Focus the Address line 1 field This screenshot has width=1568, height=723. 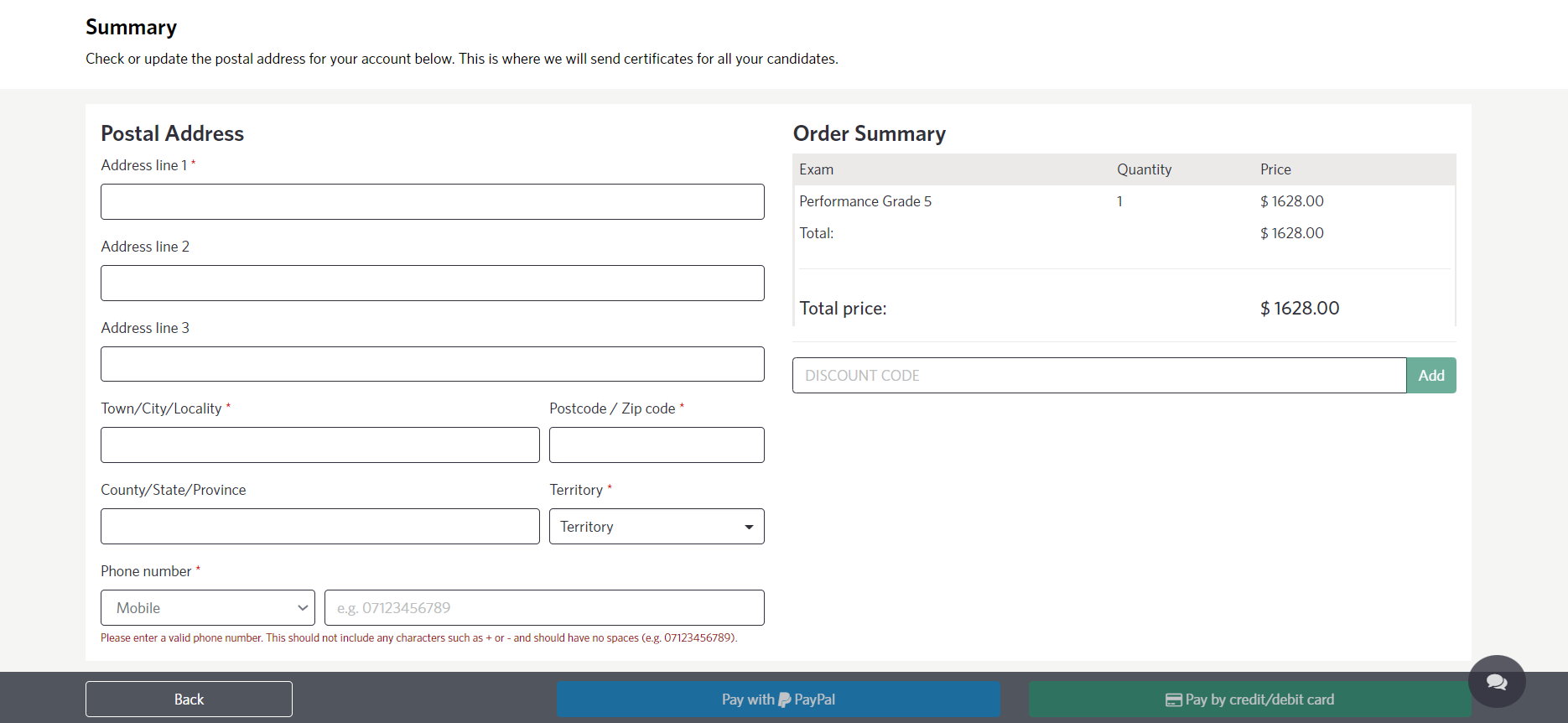click(x=432, y=202)
